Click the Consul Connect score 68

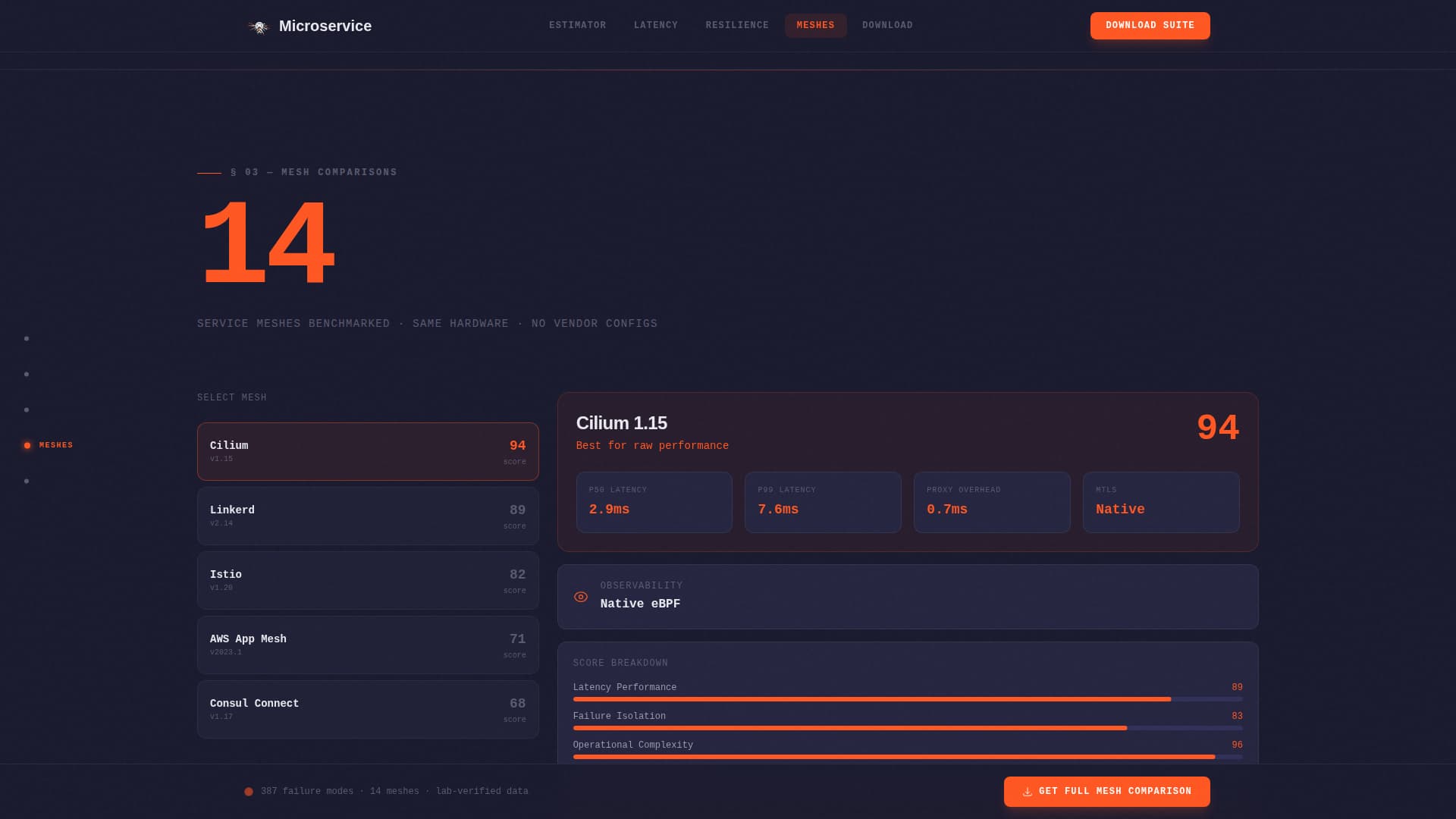pos(517,704)
